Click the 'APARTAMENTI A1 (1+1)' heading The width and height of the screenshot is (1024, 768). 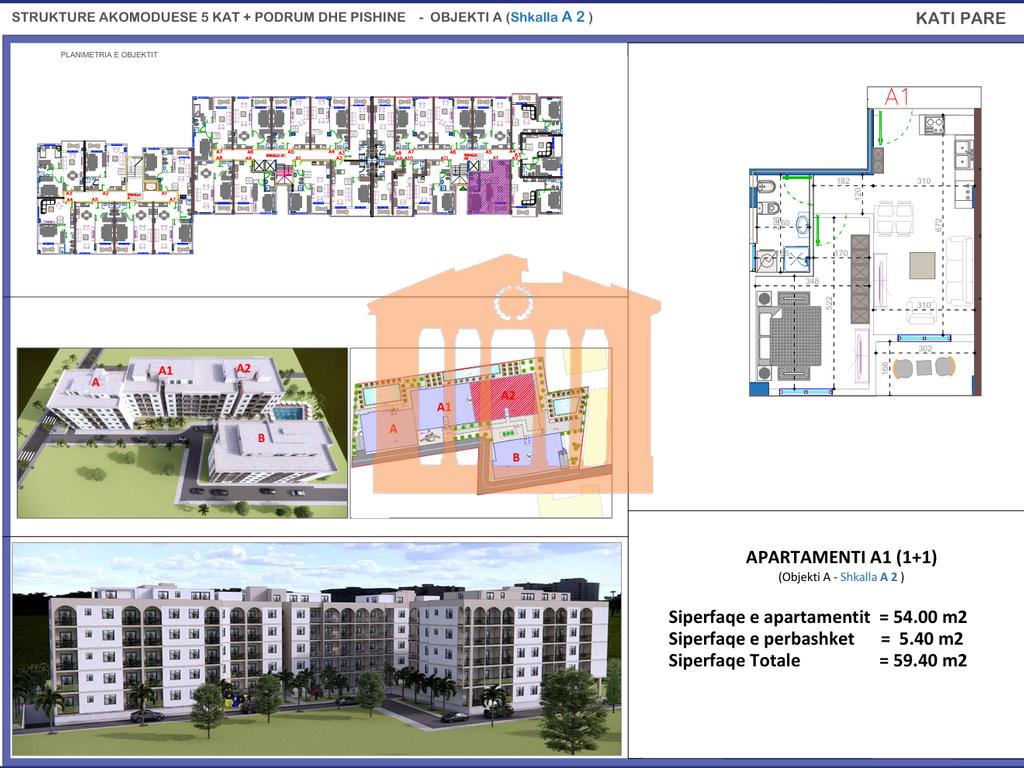841,557
